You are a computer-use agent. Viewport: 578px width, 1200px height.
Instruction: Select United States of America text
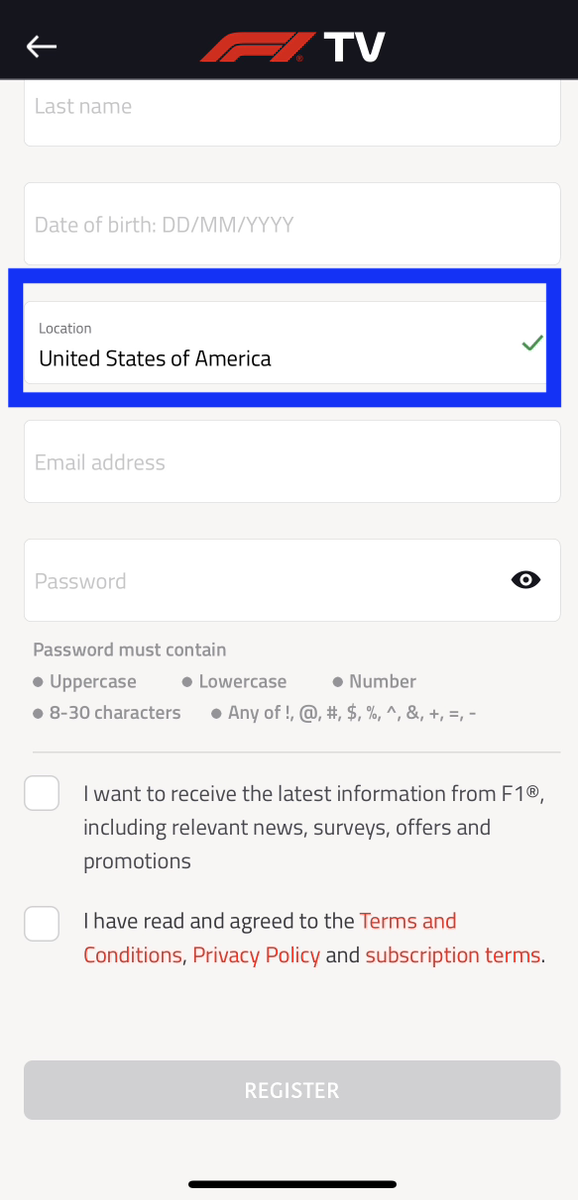[155, 358]
